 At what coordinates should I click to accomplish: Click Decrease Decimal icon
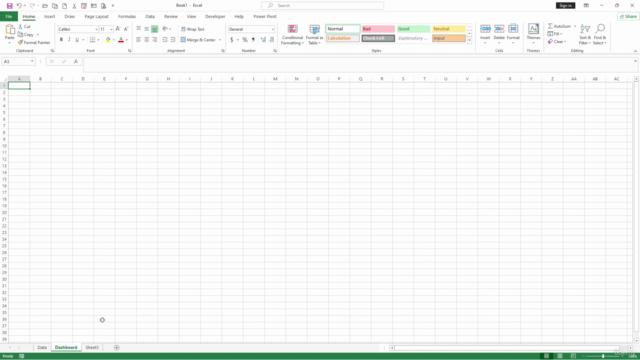(271, 40)
